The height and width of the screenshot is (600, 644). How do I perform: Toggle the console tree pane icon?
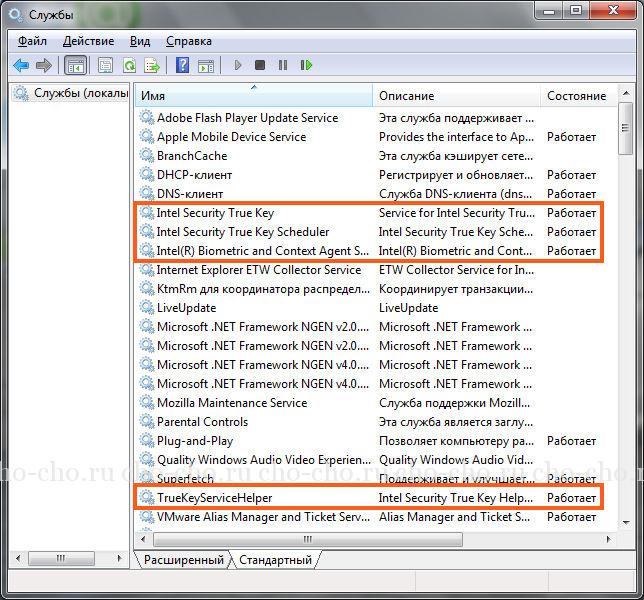tap(74, 65)
